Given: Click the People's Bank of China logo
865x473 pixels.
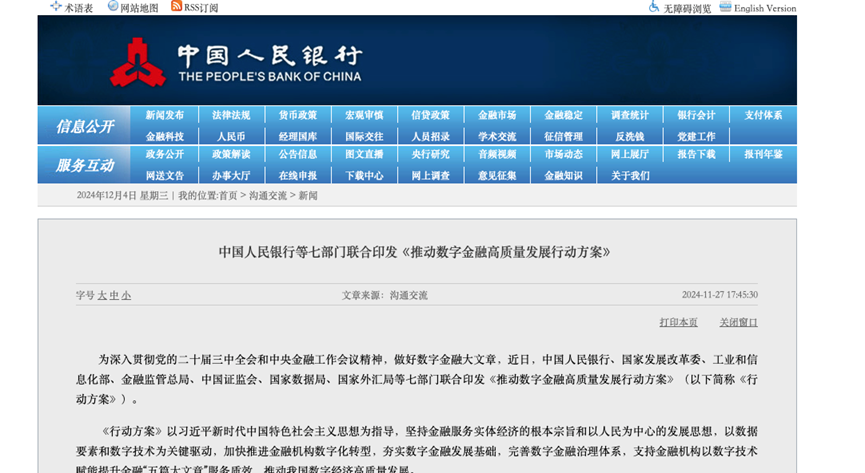Looking at the screenshot, I should (138, 61).
